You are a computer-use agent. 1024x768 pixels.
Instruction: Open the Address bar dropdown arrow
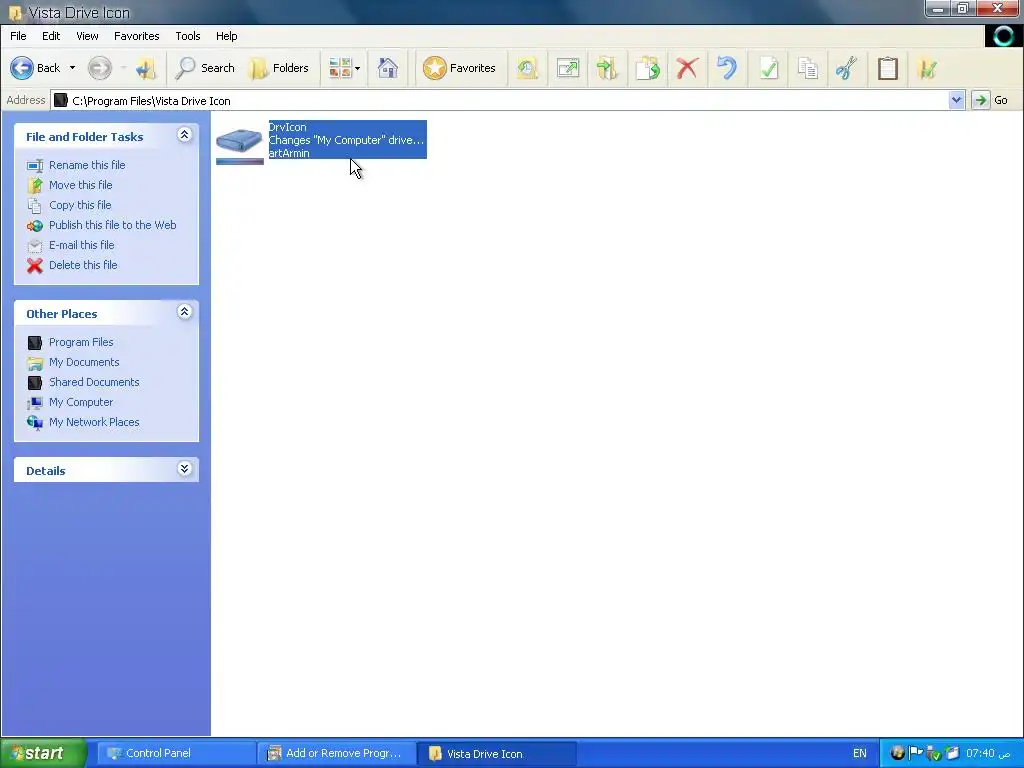coord(957,101)
